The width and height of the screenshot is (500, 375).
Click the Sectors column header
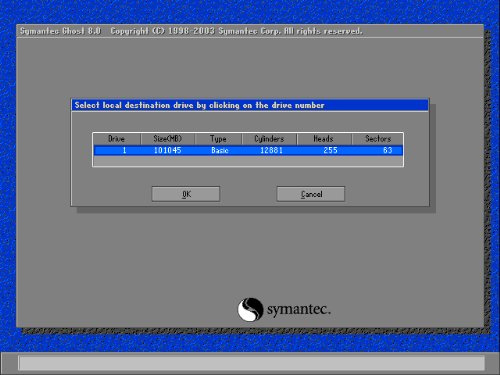coord(378,139)
